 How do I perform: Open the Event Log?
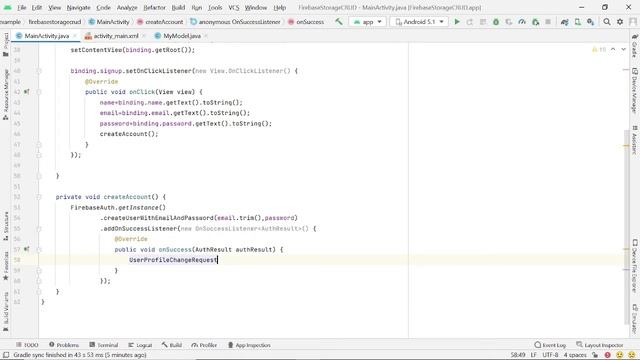coord(550,345)
